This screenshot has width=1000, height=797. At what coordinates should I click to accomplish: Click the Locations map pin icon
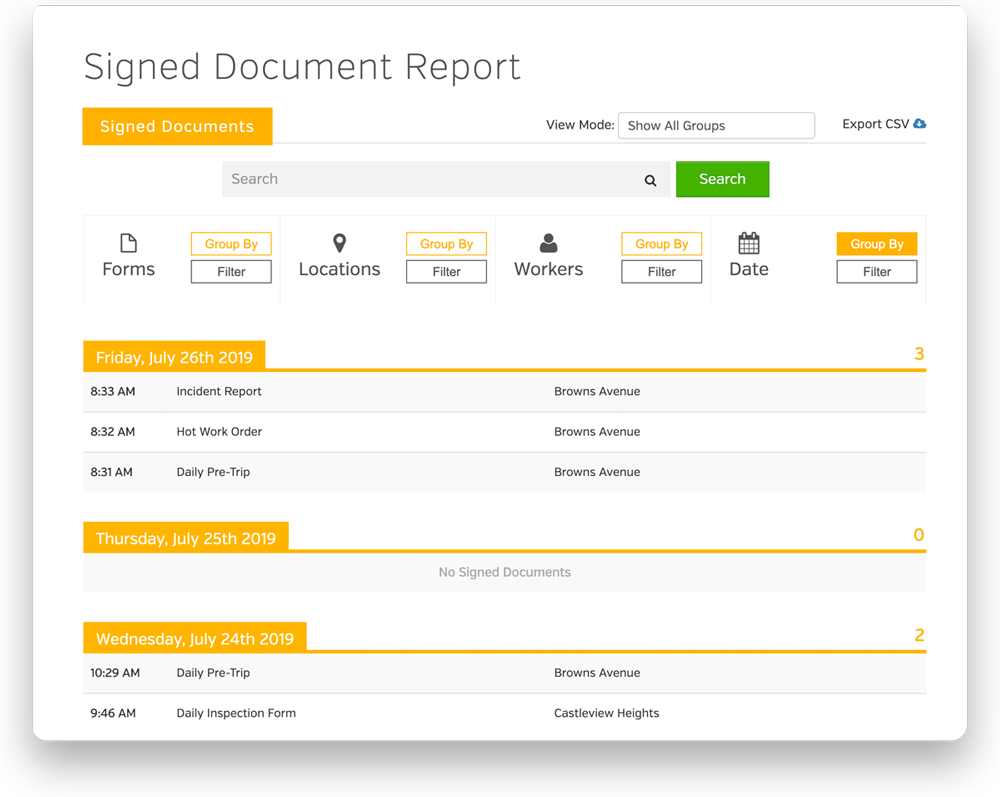(x=339, y=243)
